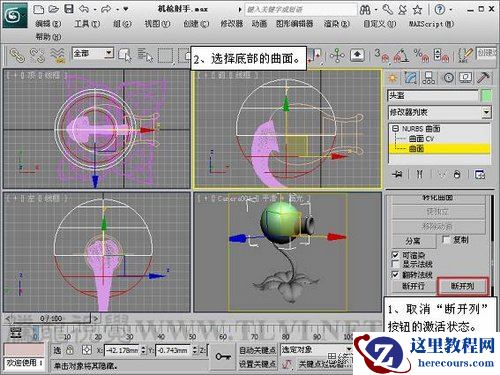Create a new scene with the New icon
Screen dimensions: 500x375
(39, 9)
